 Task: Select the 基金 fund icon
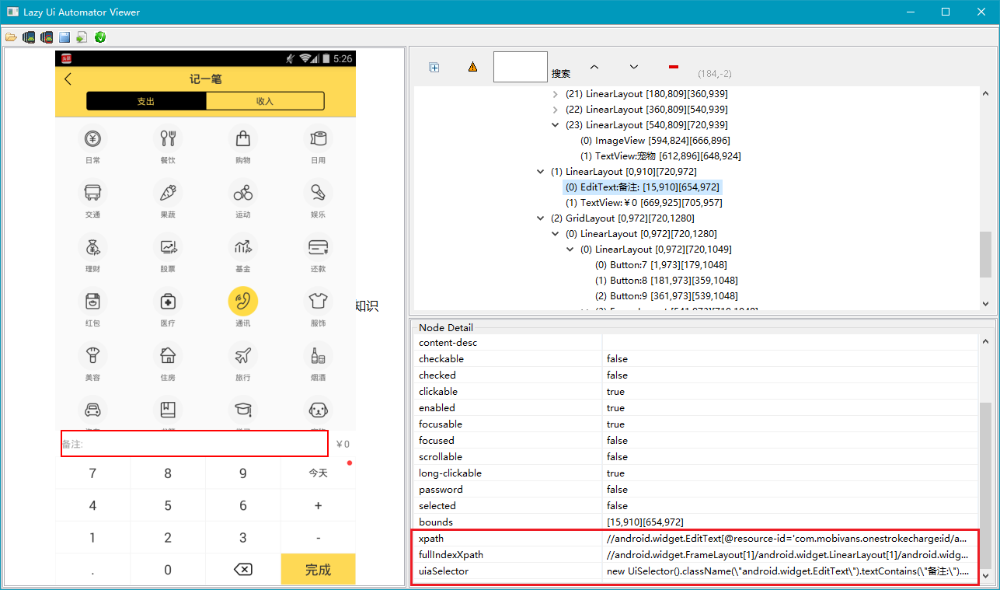point(243,247)
